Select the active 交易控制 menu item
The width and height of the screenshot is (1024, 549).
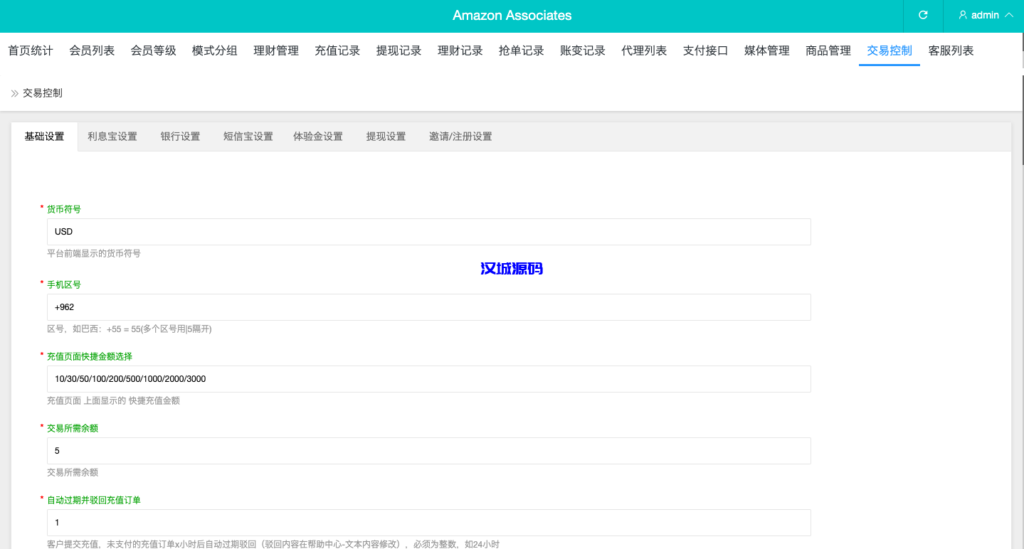click(889, 50)
